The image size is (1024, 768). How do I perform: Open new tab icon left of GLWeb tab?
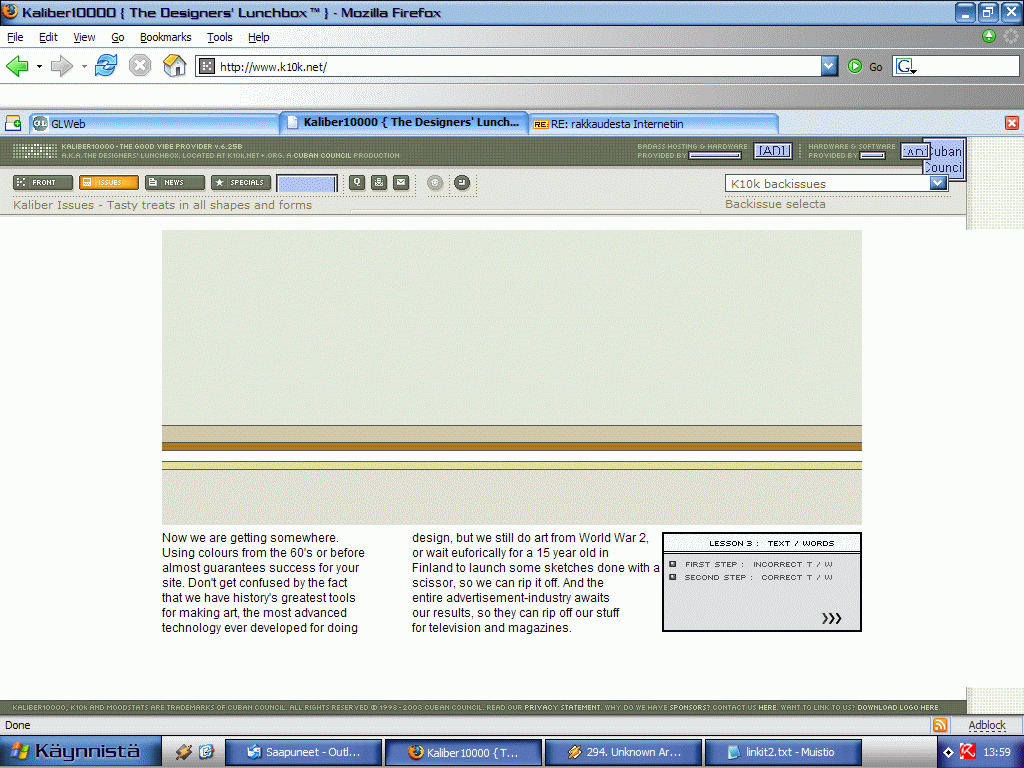(x=13, y=123)
